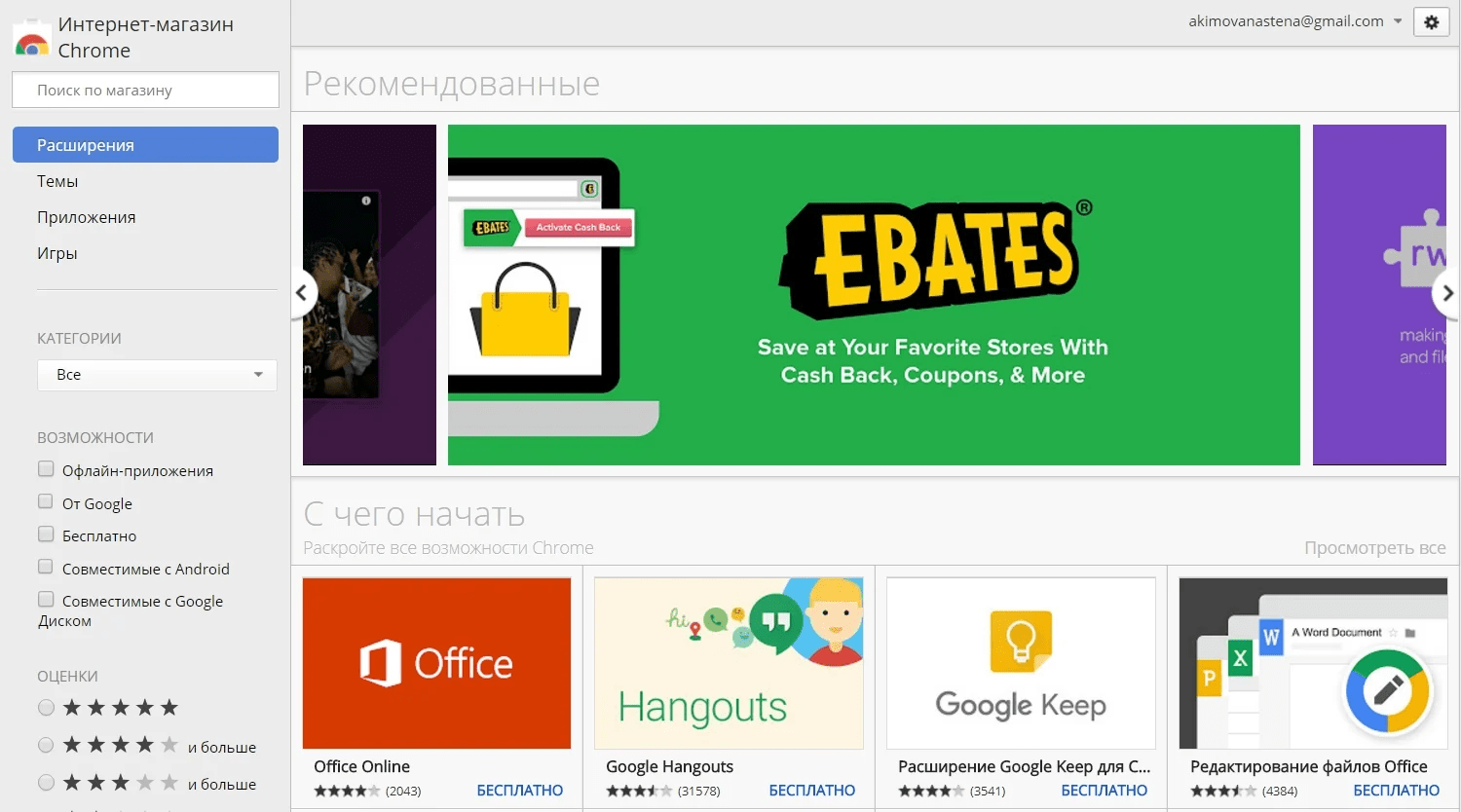
Task: Enable the 'Офлайн-приложения' checkbox
Action: click(46, 469)
